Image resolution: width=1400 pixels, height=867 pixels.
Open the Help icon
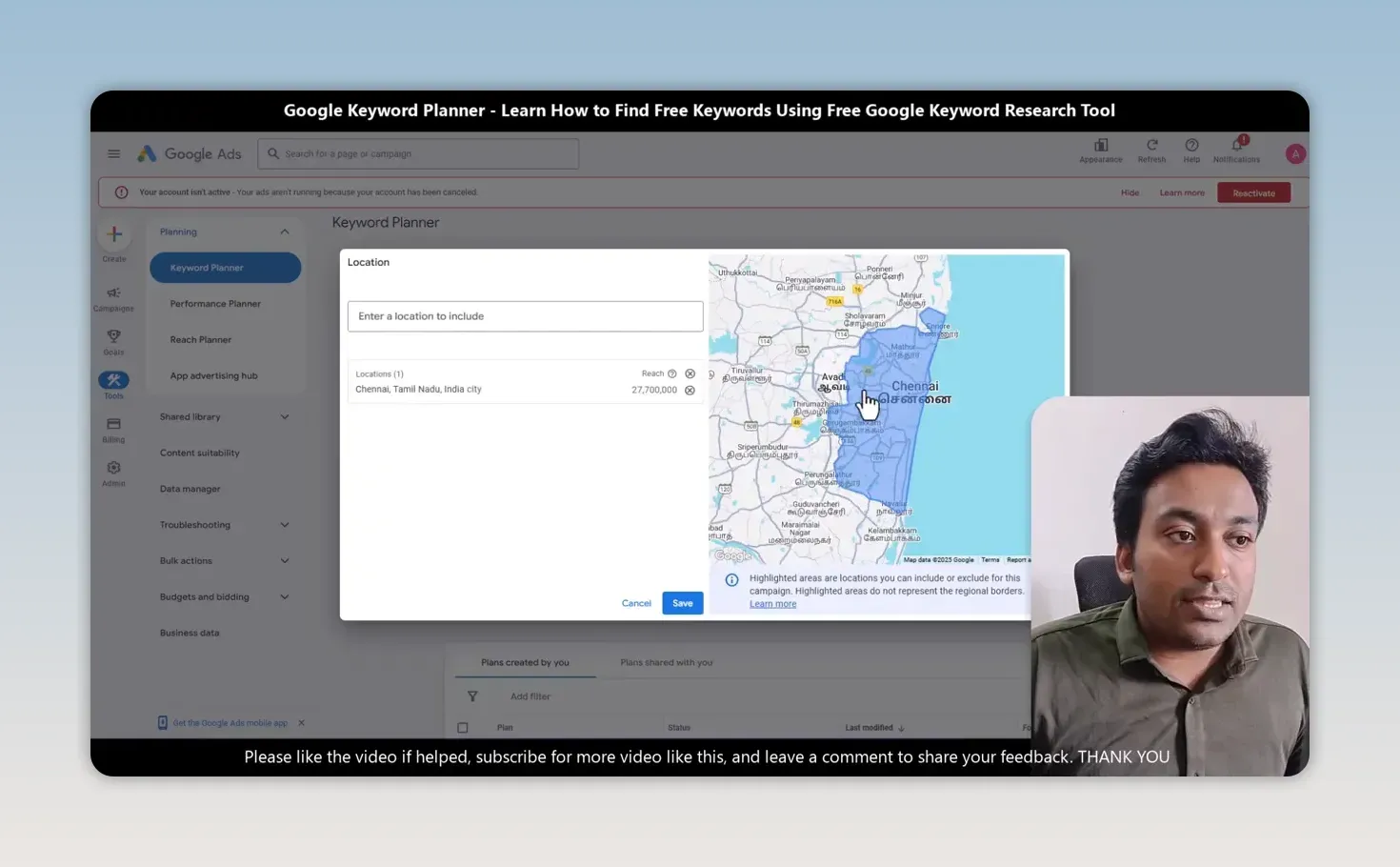(1191, 145)
